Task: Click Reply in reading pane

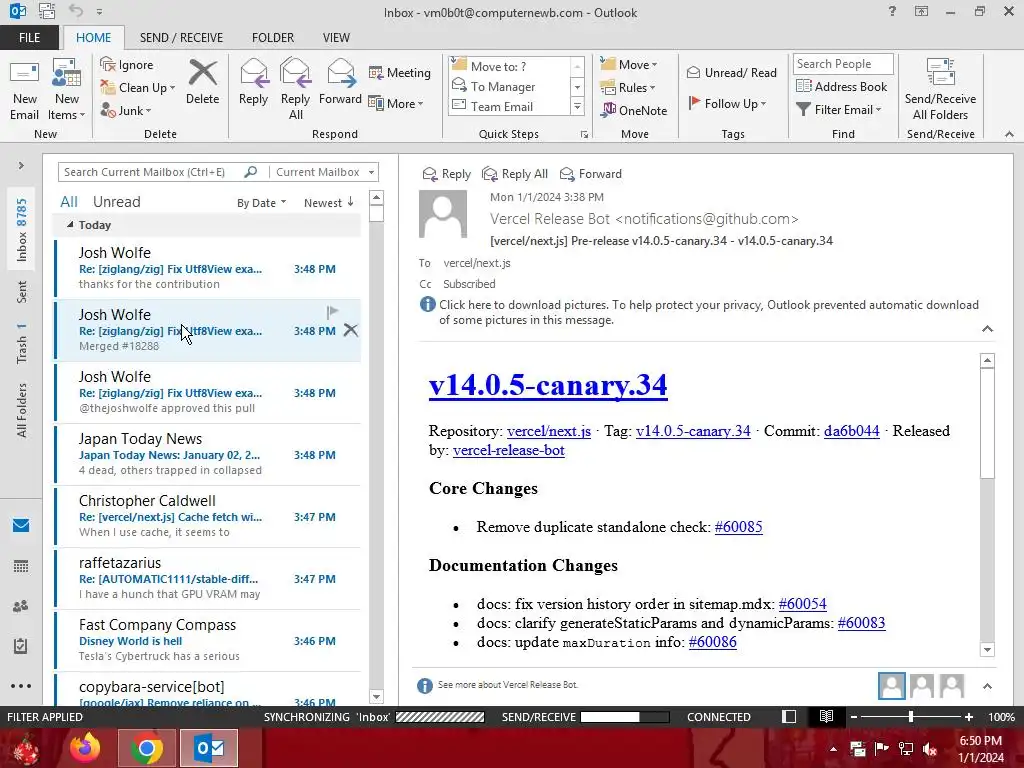Action: point(447,174)
